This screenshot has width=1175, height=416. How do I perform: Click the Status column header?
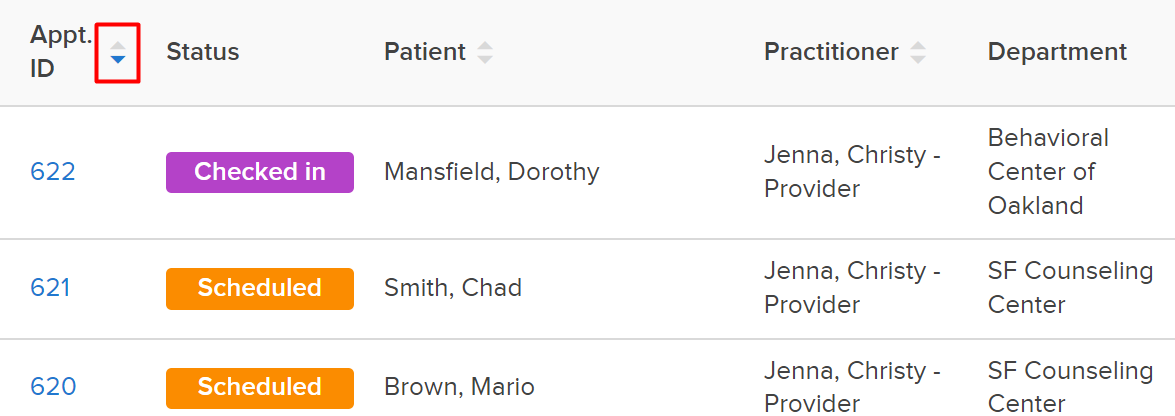pos(202,52)
